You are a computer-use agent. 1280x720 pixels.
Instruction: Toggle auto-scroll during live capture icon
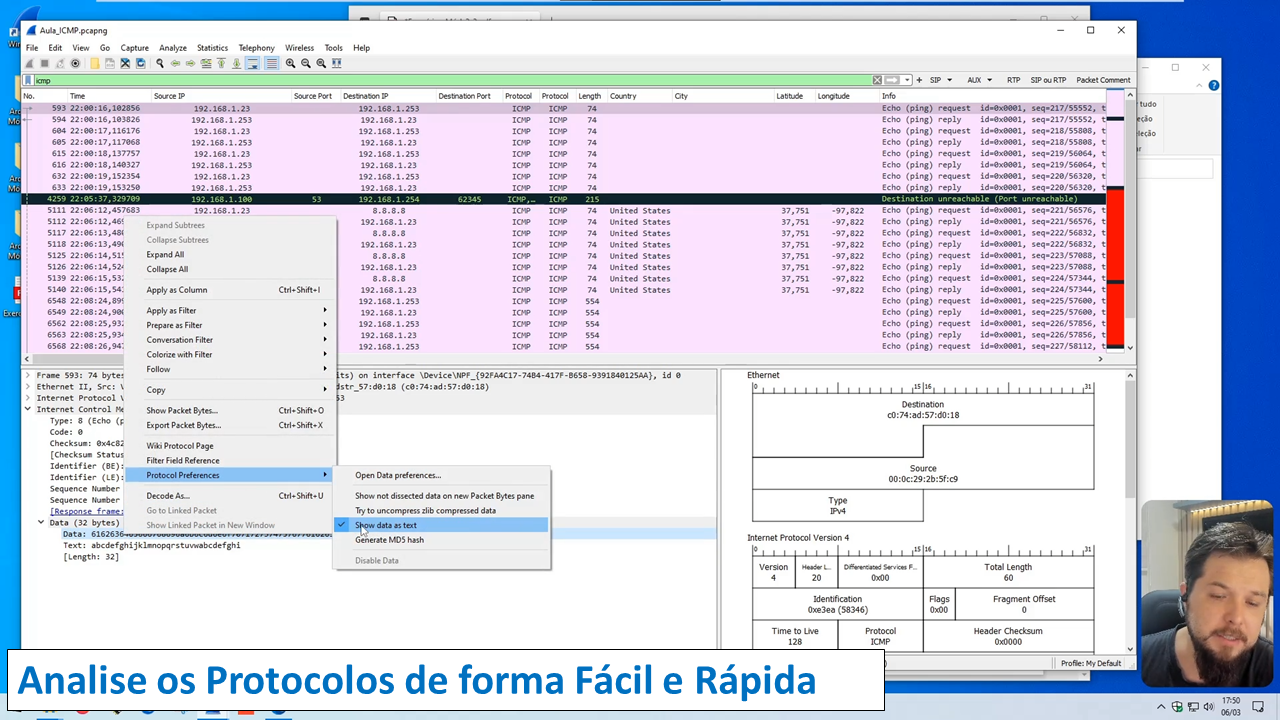click(x=252, y=63)
